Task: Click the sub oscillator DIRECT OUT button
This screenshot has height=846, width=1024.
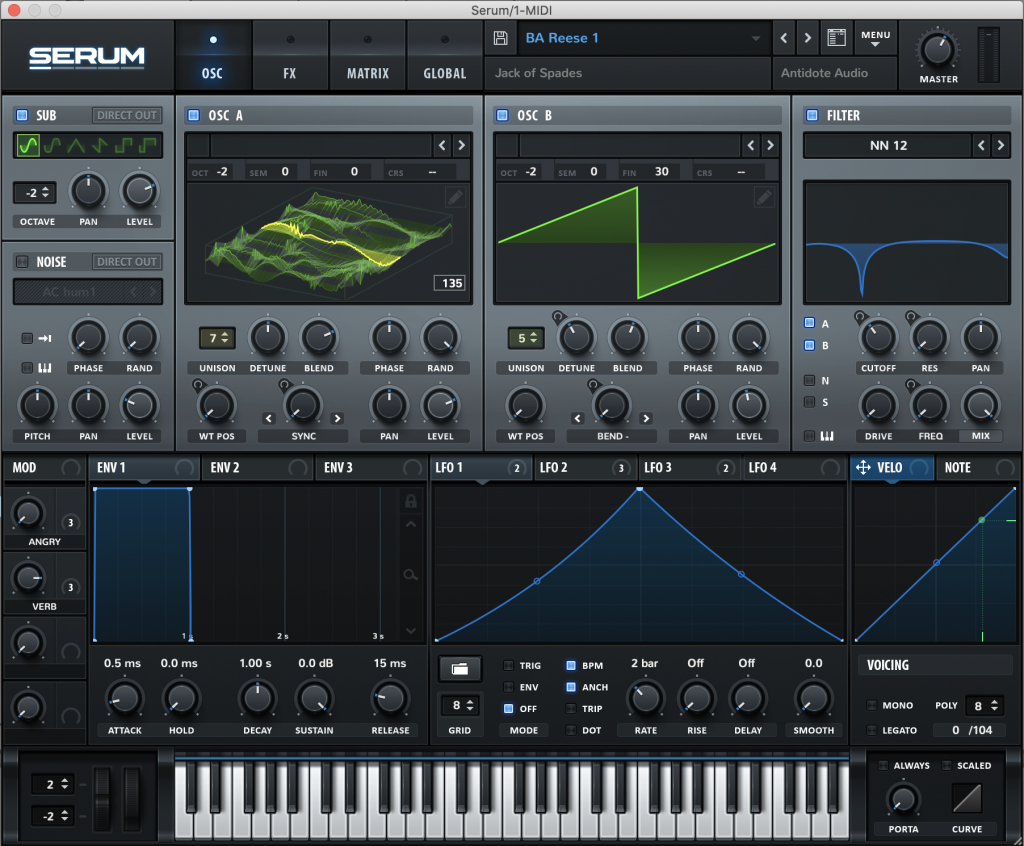Action: click(127, 115)
